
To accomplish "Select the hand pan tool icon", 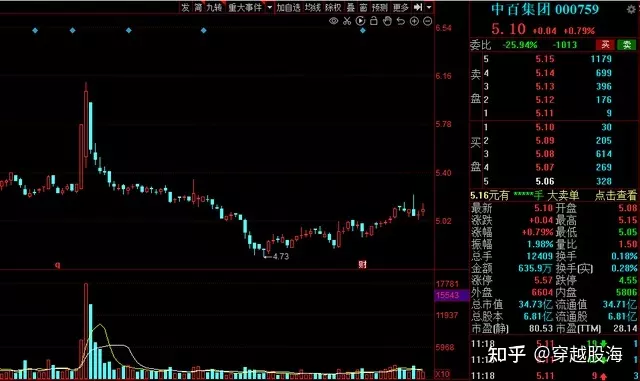I will (x=387, y=21).
